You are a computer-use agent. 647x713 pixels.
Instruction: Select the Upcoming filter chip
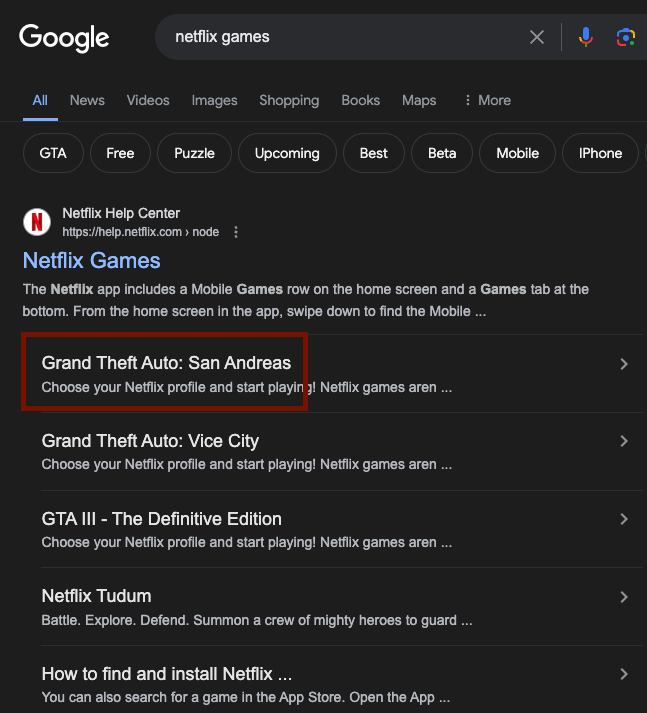coord(287,153)
